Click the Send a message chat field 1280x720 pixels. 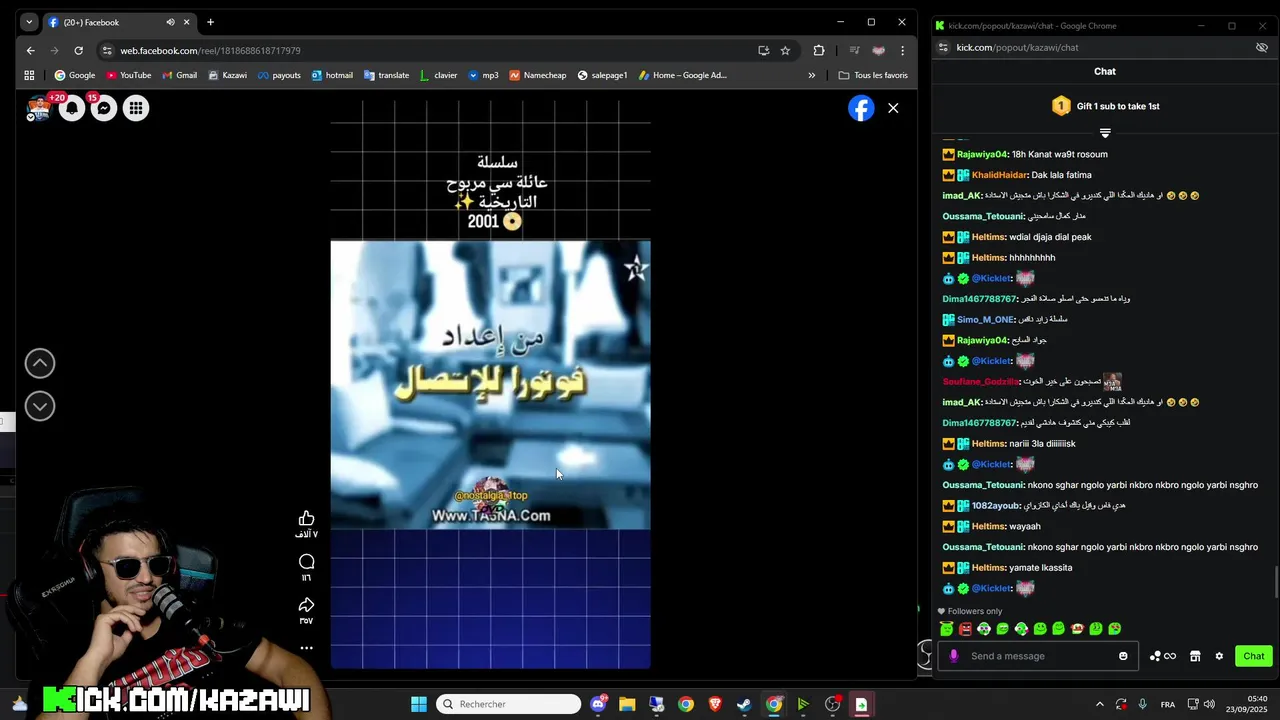[1036, 656]
